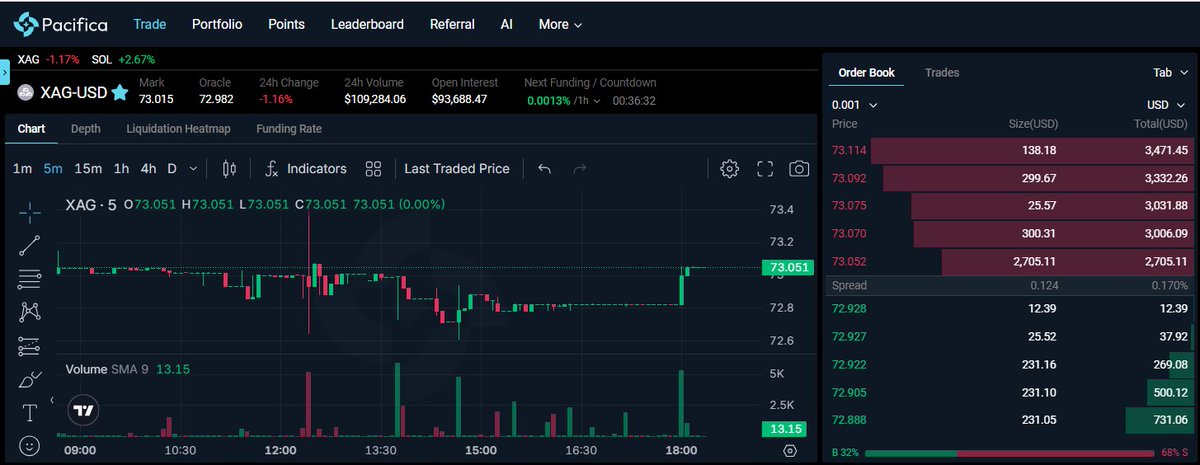Select the 15m timeframe
This screenshot has height=465, width=1200.
pyautogui.click(x=88, y=169)
